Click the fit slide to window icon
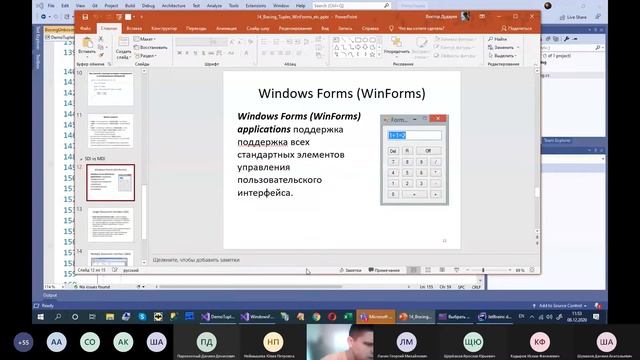The height and width of the screenshot is (360, 640). [532, 270]
